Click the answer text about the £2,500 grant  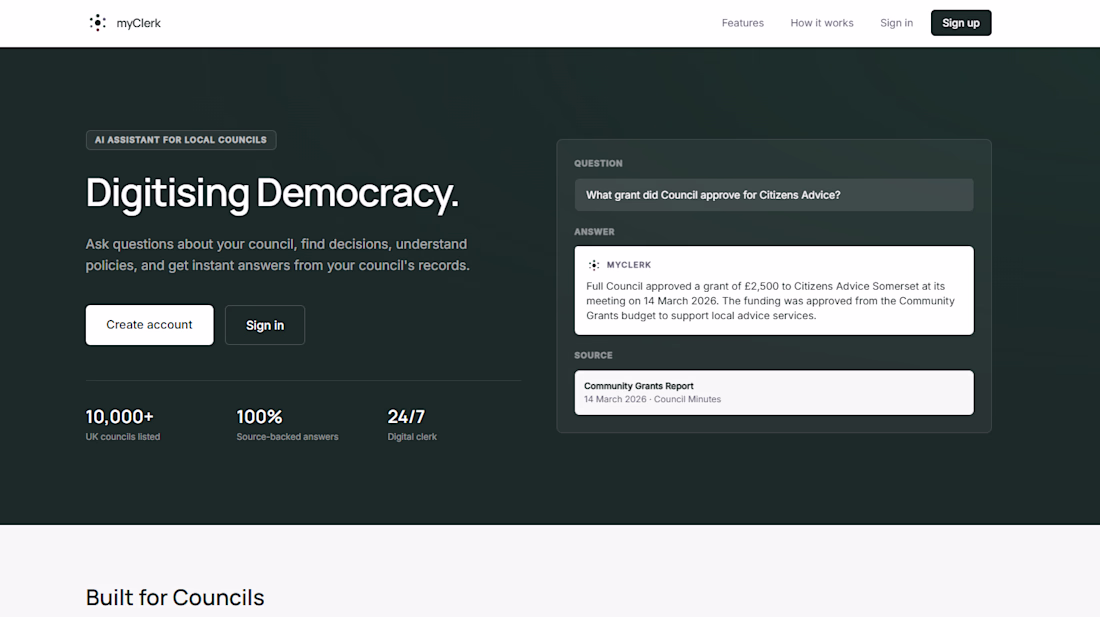click(x=770, y=301)
